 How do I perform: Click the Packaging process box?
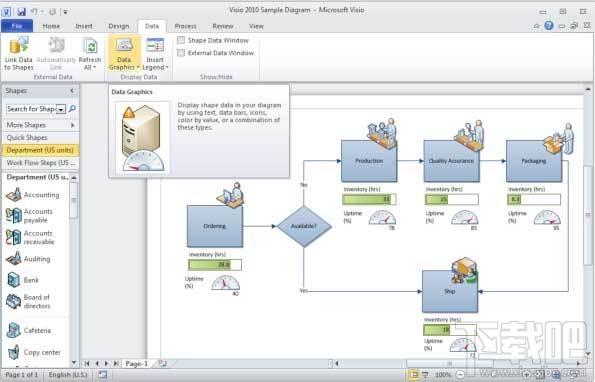[x=534, y=161]
